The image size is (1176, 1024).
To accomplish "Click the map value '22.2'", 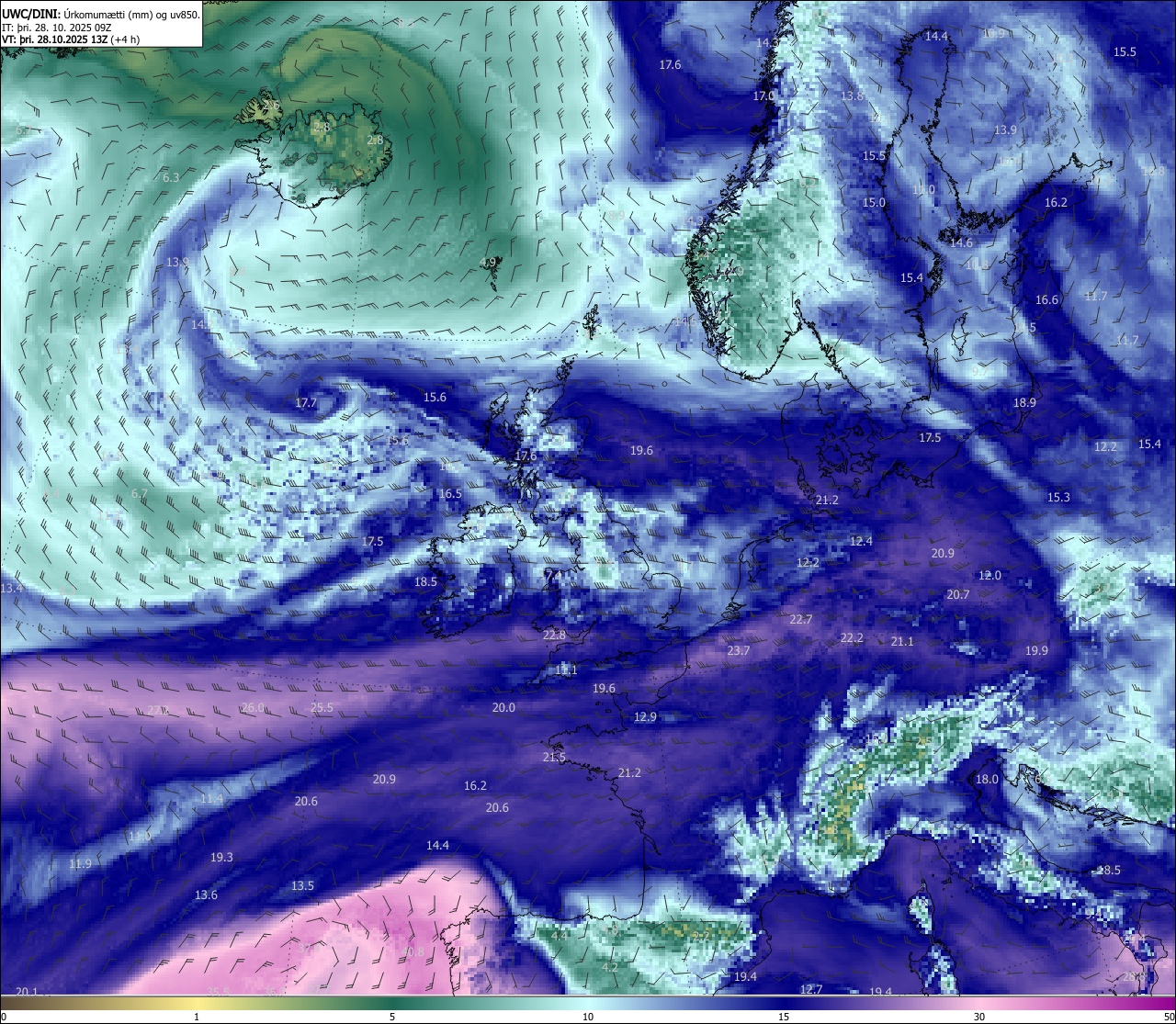I will tap(852, 637).
